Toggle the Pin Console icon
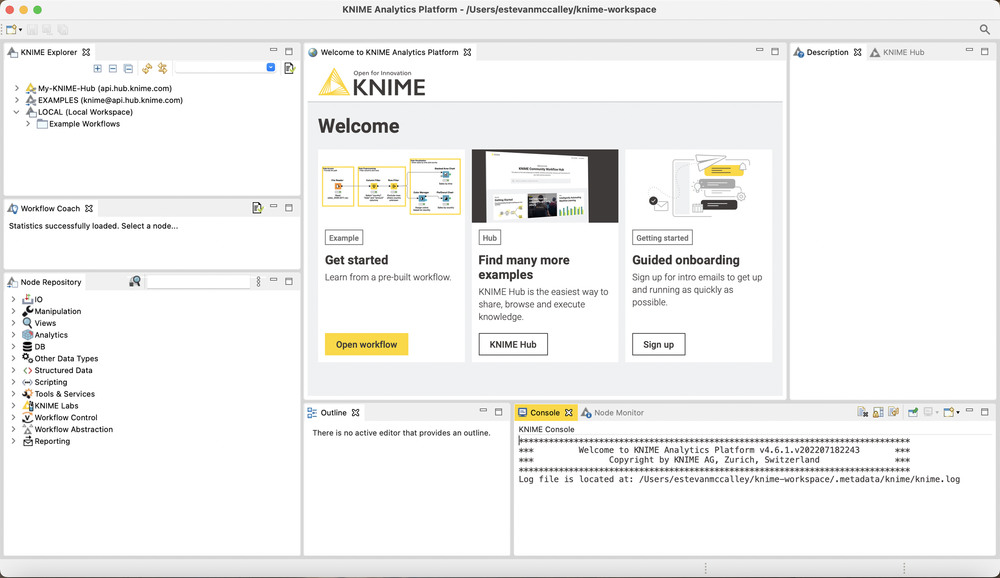This screenshot has height=578, width=1000. pyautogui.click(x=913, y=413)
